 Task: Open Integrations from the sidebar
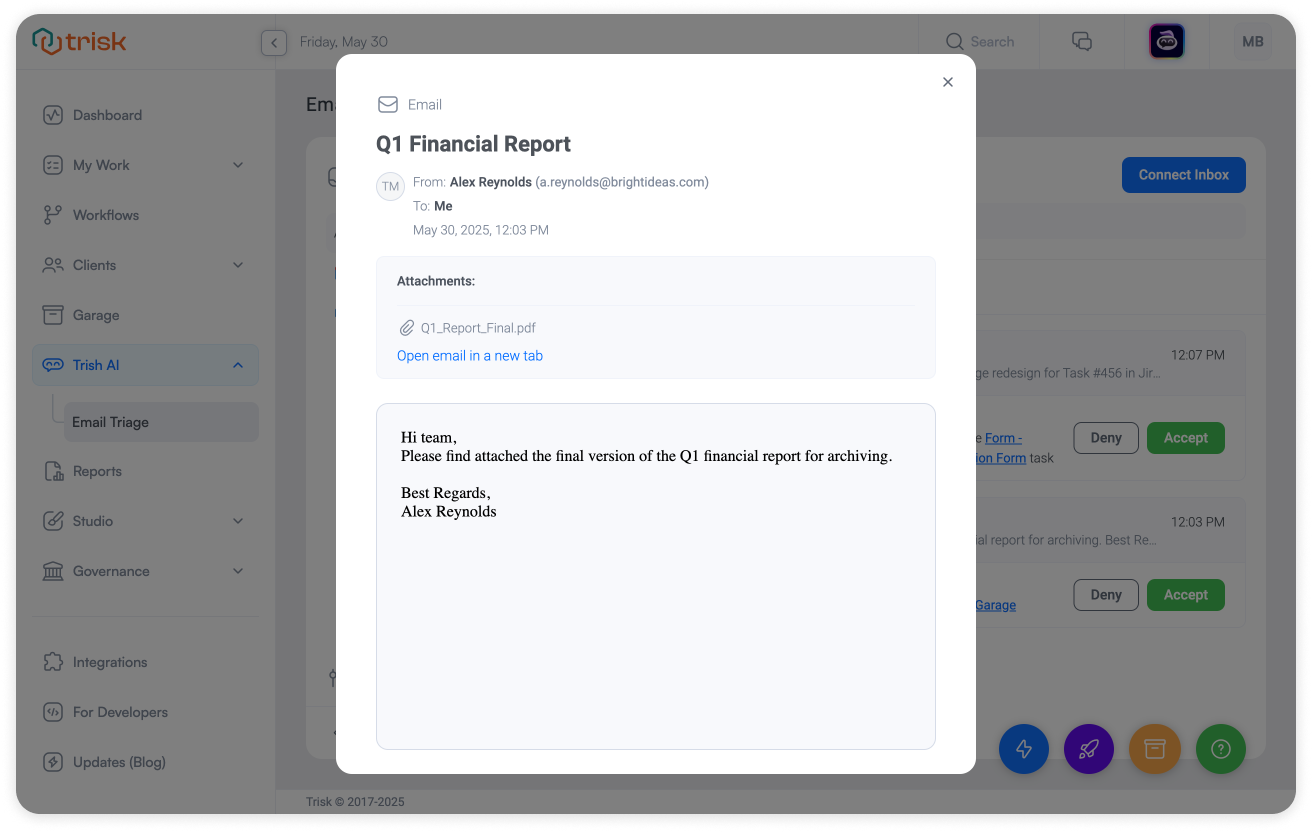[x=110, y=662]
